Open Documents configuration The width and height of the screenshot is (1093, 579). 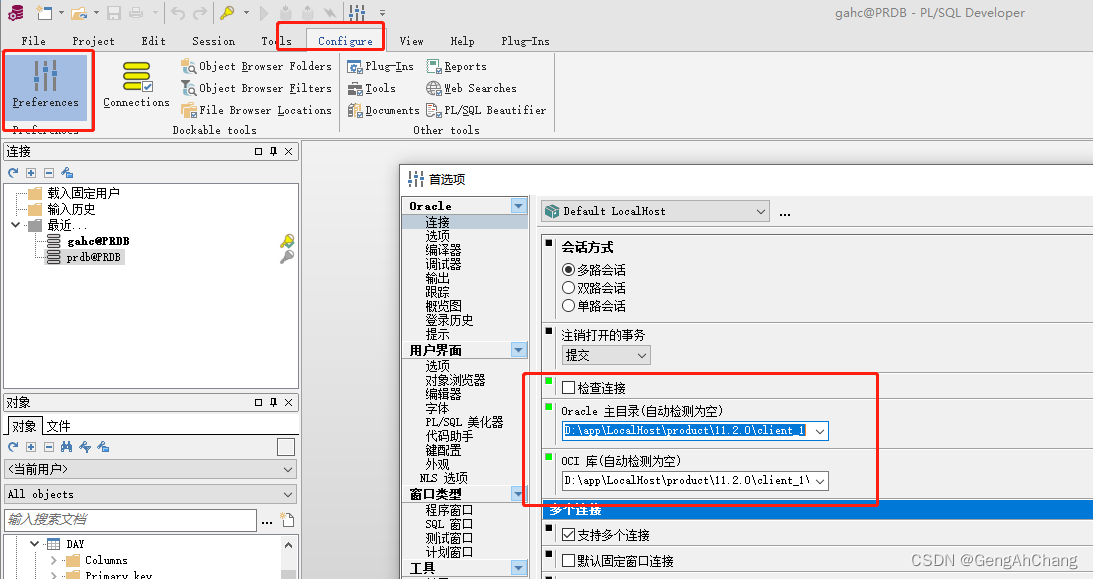point(383,110)
